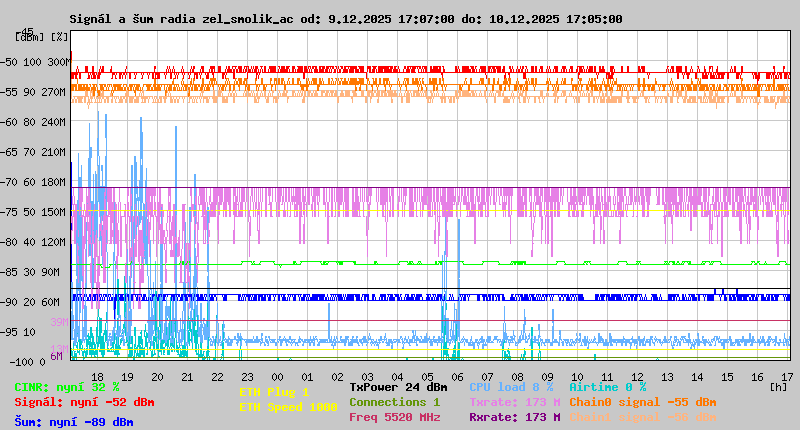Click the '[%]' axis unit label
Viewport: 800px width, 430px height.
coord(59,37)
